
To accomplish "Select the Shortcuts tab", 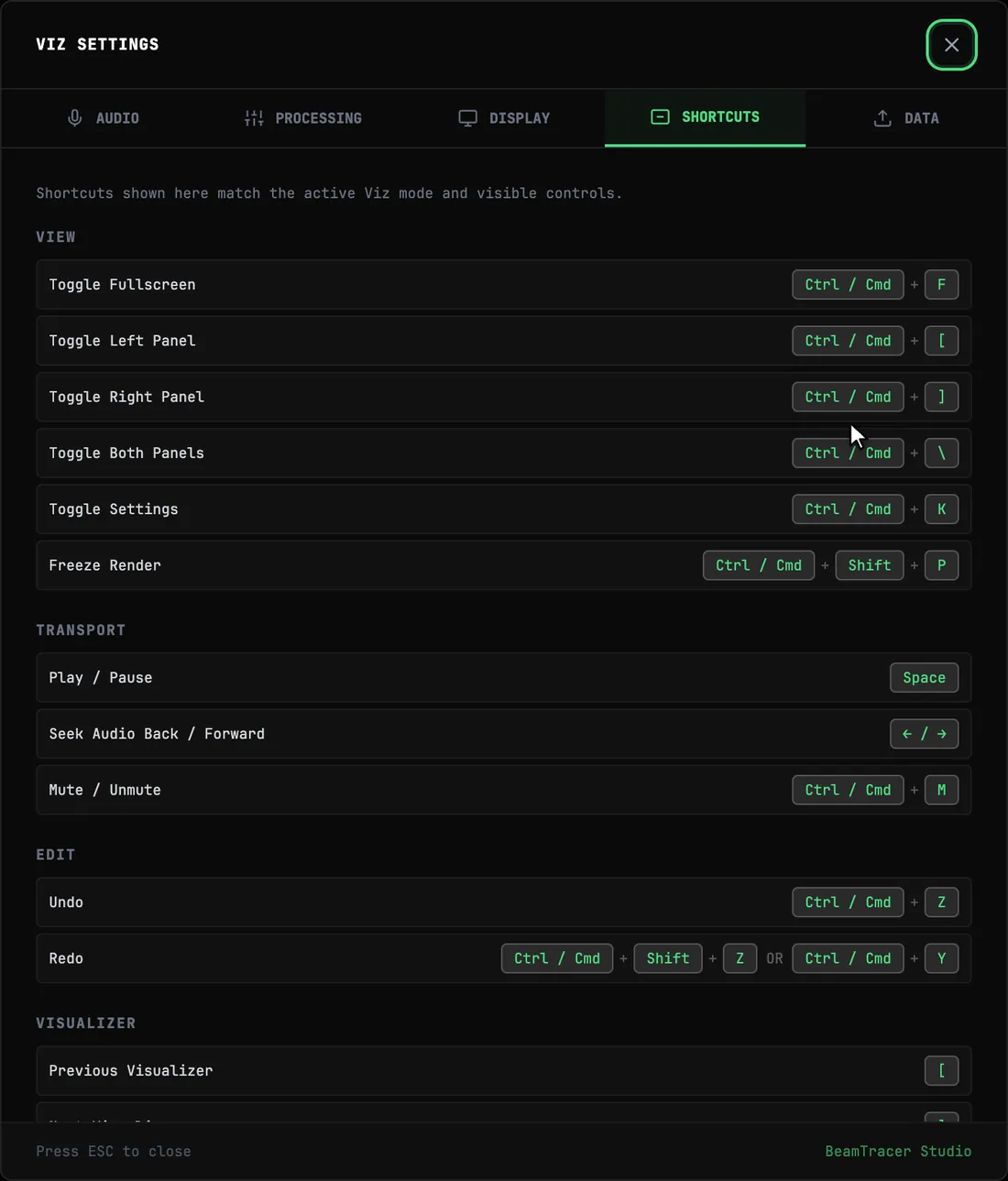I will pyautogui.click(x=705, y=117).
